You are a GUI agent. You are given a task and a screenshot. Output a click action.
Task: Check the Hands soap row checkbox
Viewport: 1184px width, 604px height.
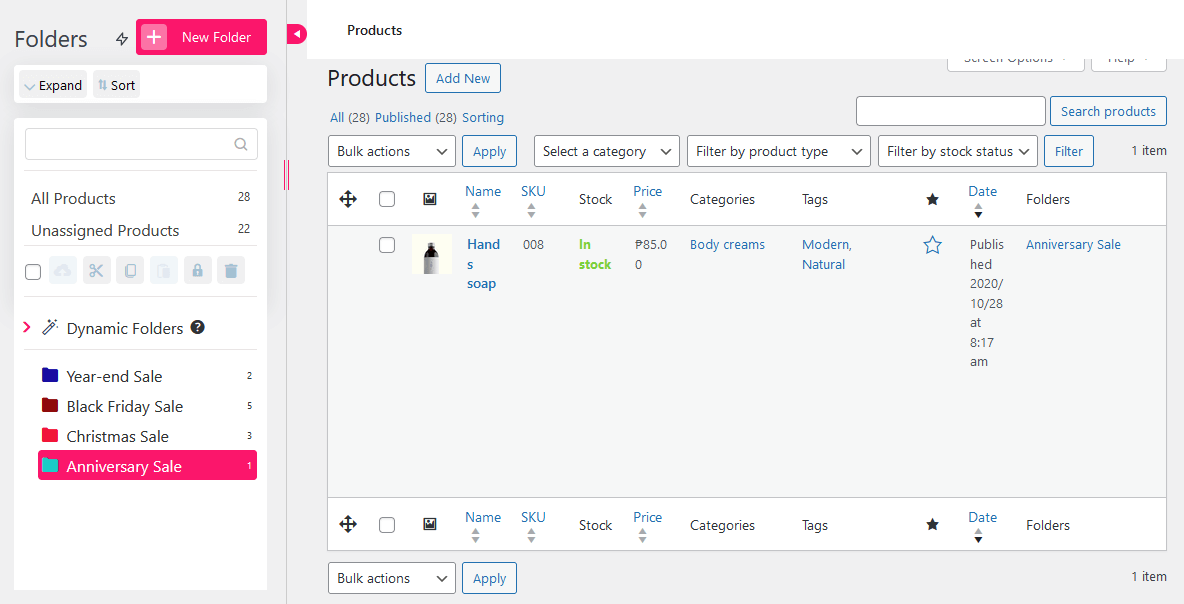[387, 245]
